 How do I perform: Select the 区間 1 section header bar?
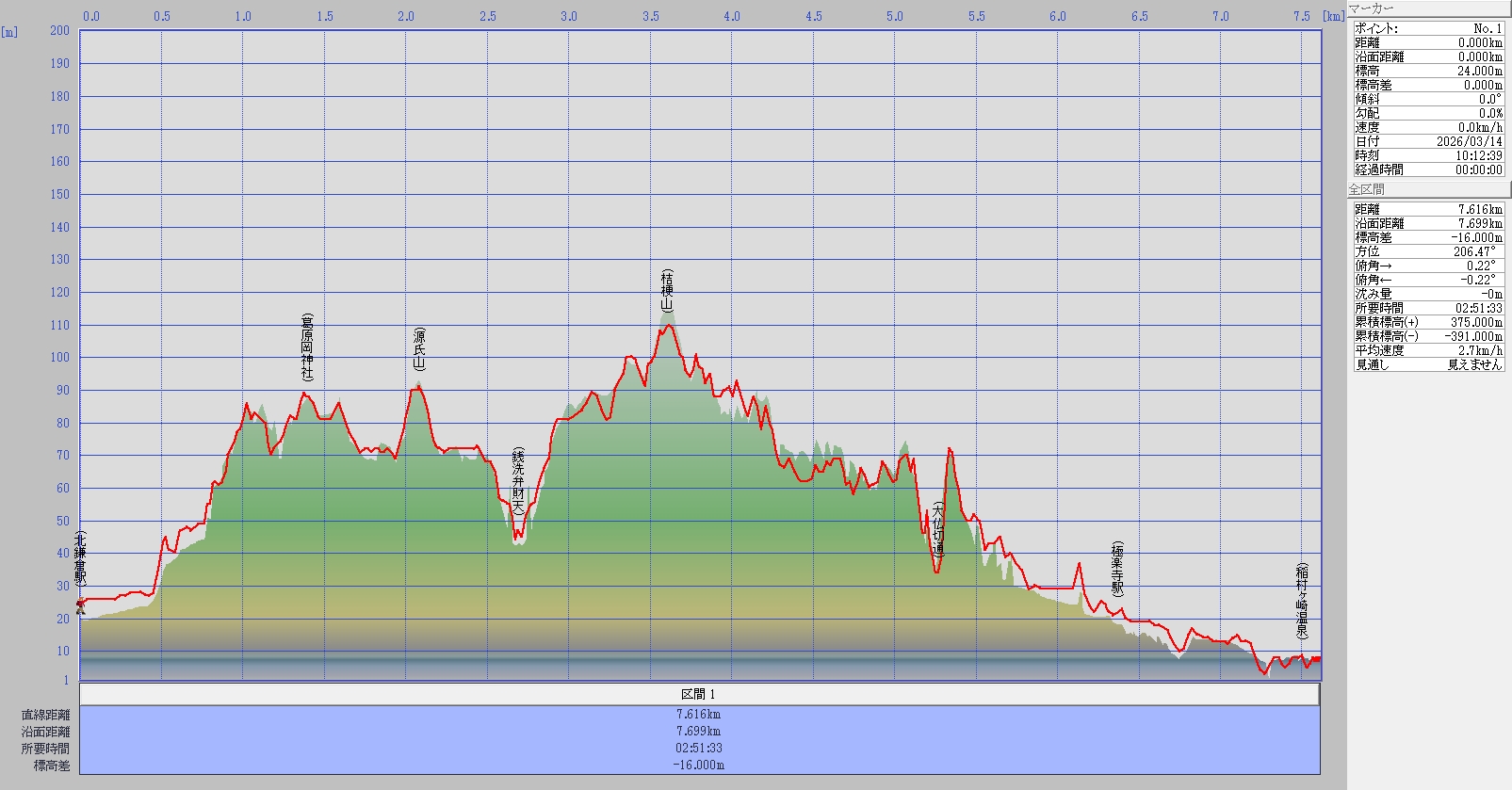[x=699, y=694]
